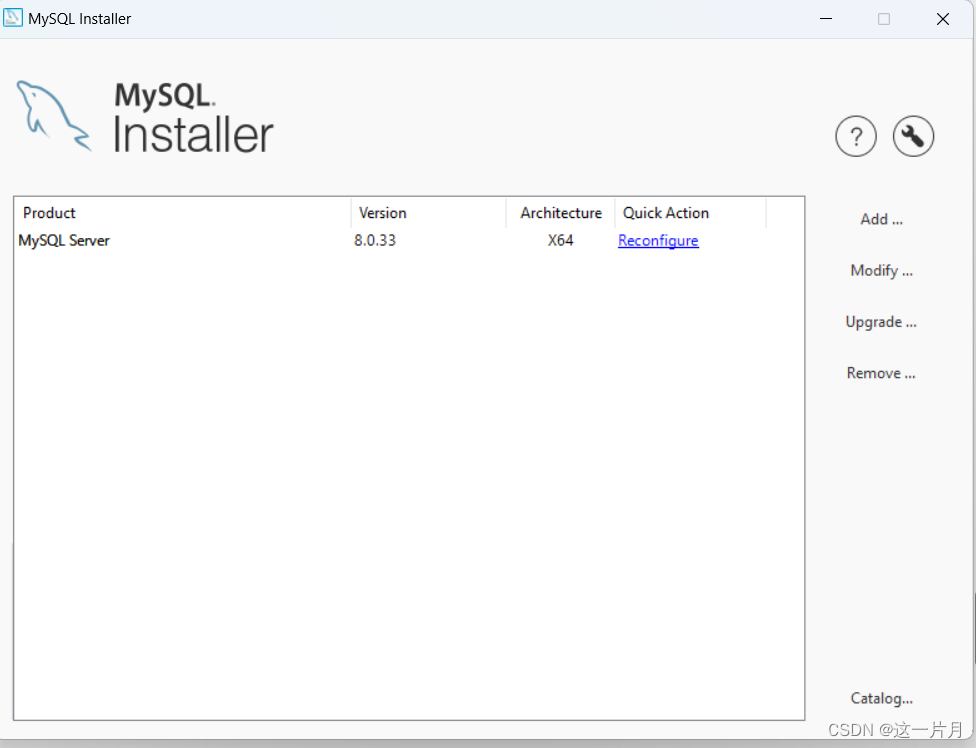This screenshot has height=748, width=976.
Task: Click the 8.0.33 version cell
Action: click(375, 241)
